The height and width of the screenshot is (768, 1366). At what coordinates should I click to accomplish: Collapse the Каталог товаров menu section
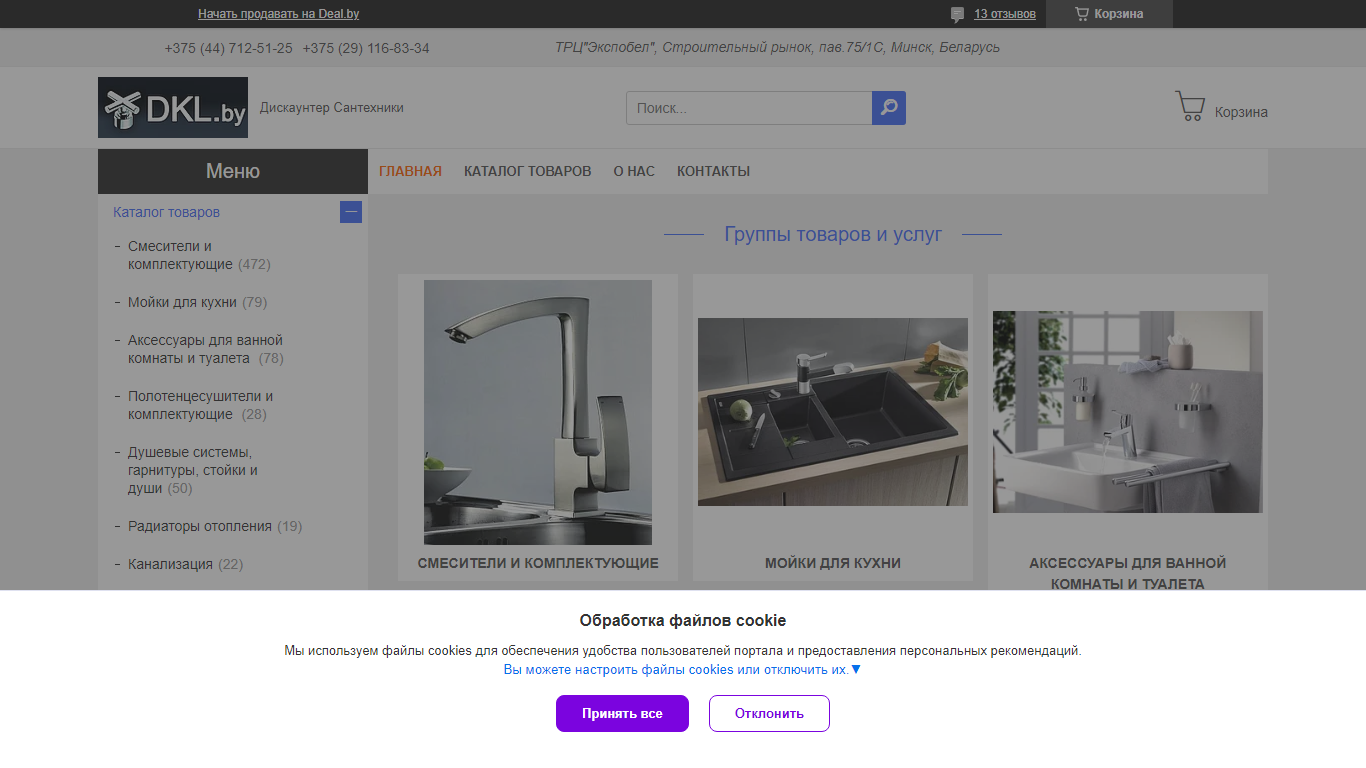(351, 212)
